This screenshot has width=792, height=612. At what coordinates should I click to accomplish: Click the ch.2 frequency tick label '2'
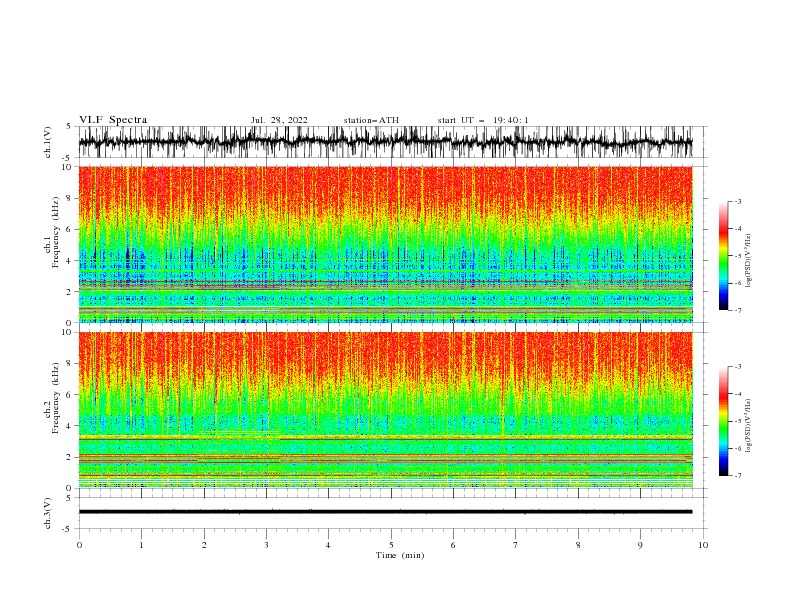pos(69,457)
